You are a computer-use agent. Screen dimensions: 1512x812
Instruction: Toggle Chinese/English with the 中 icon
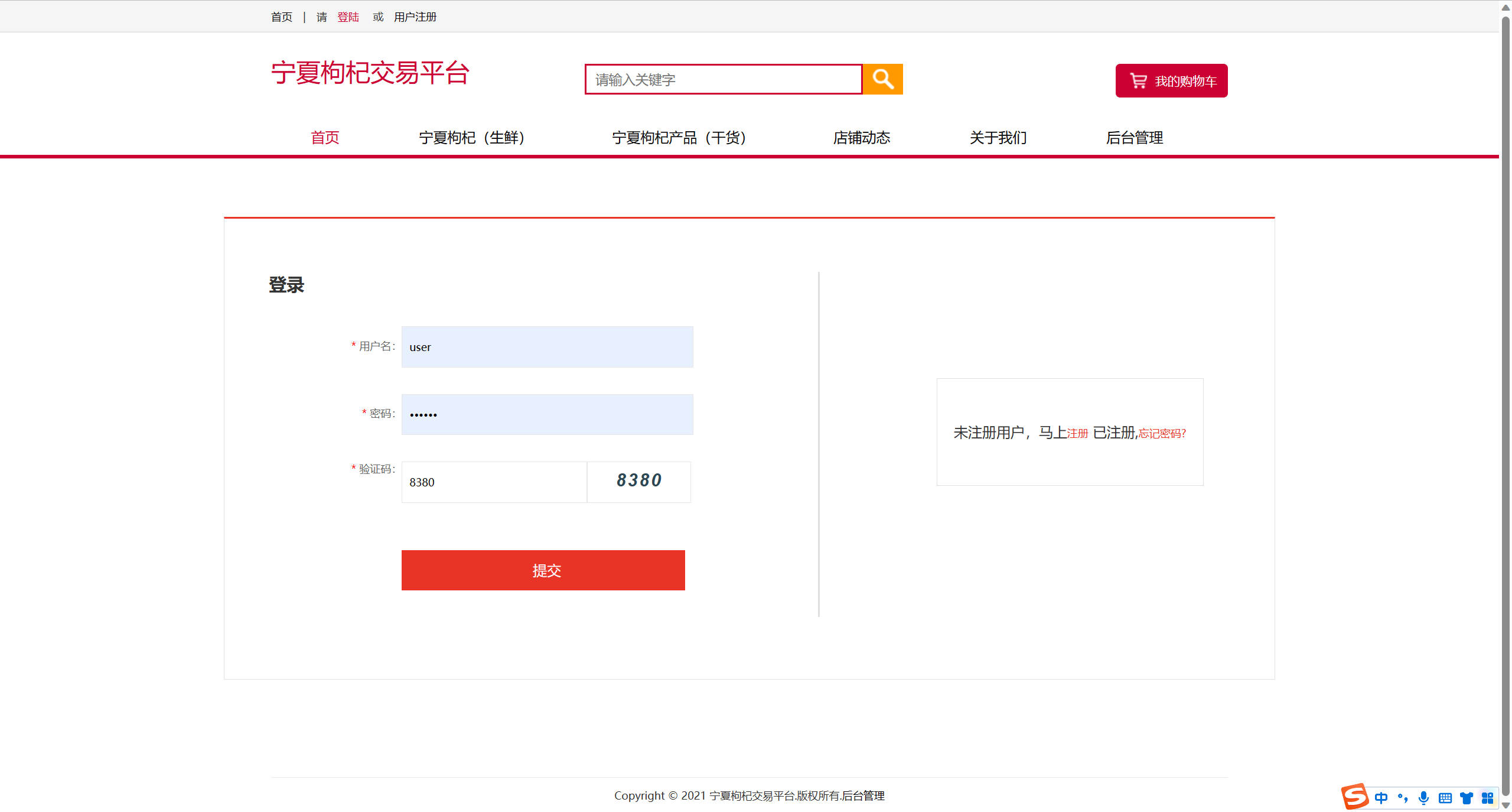(x=1381, y=797)
